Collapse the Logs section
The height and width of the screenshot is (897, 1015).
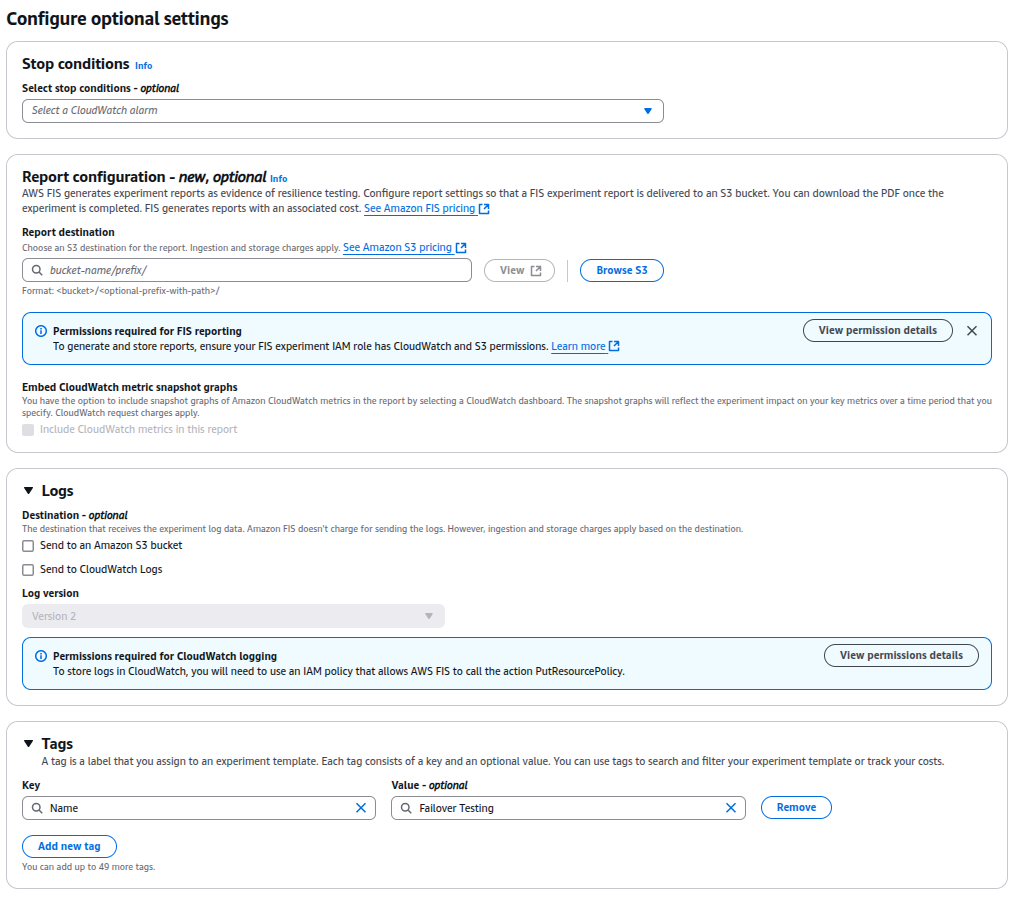pos(28,491)
